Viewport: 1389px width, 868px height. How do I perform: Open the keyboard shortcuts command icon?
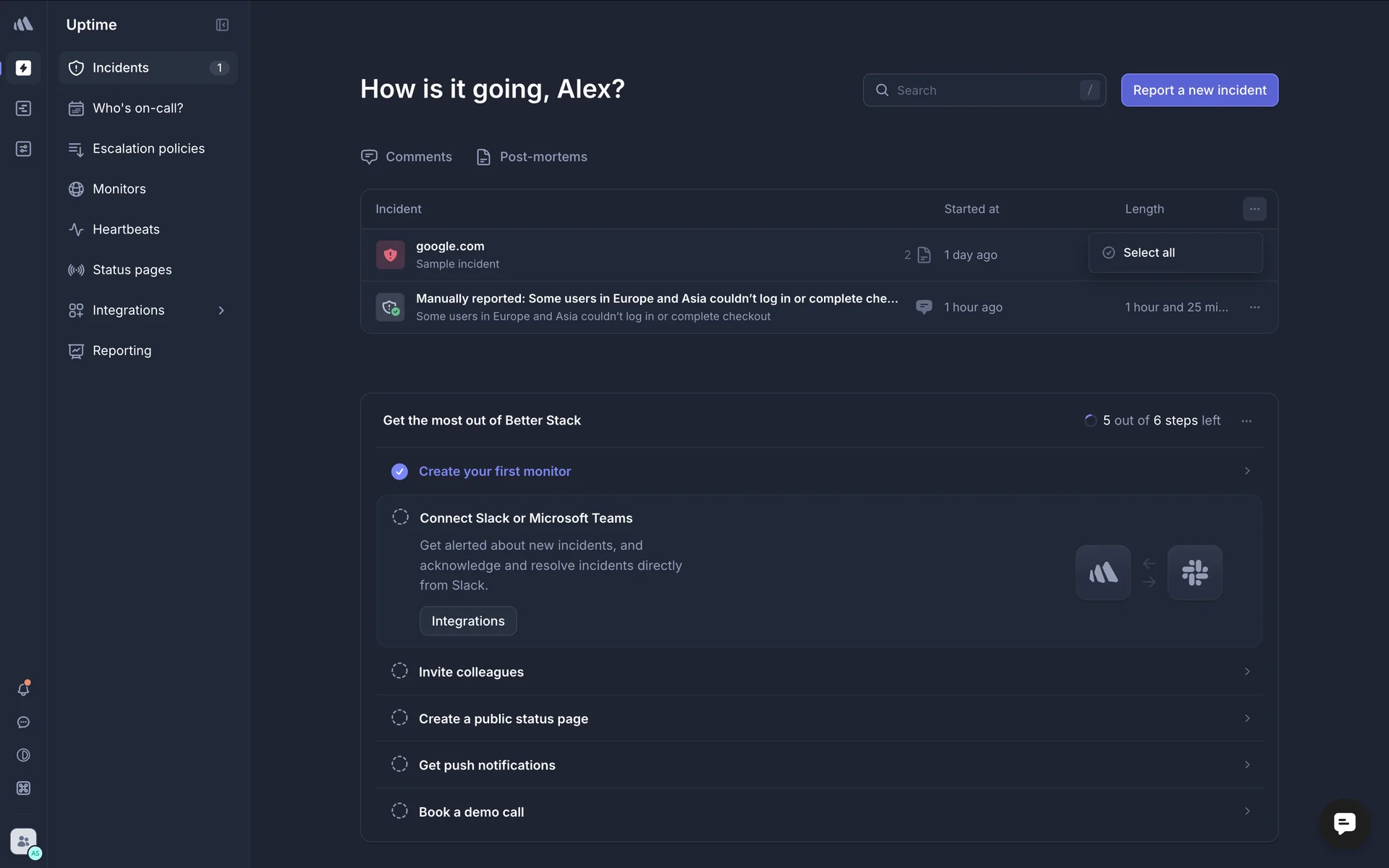(x=23, y=788)
